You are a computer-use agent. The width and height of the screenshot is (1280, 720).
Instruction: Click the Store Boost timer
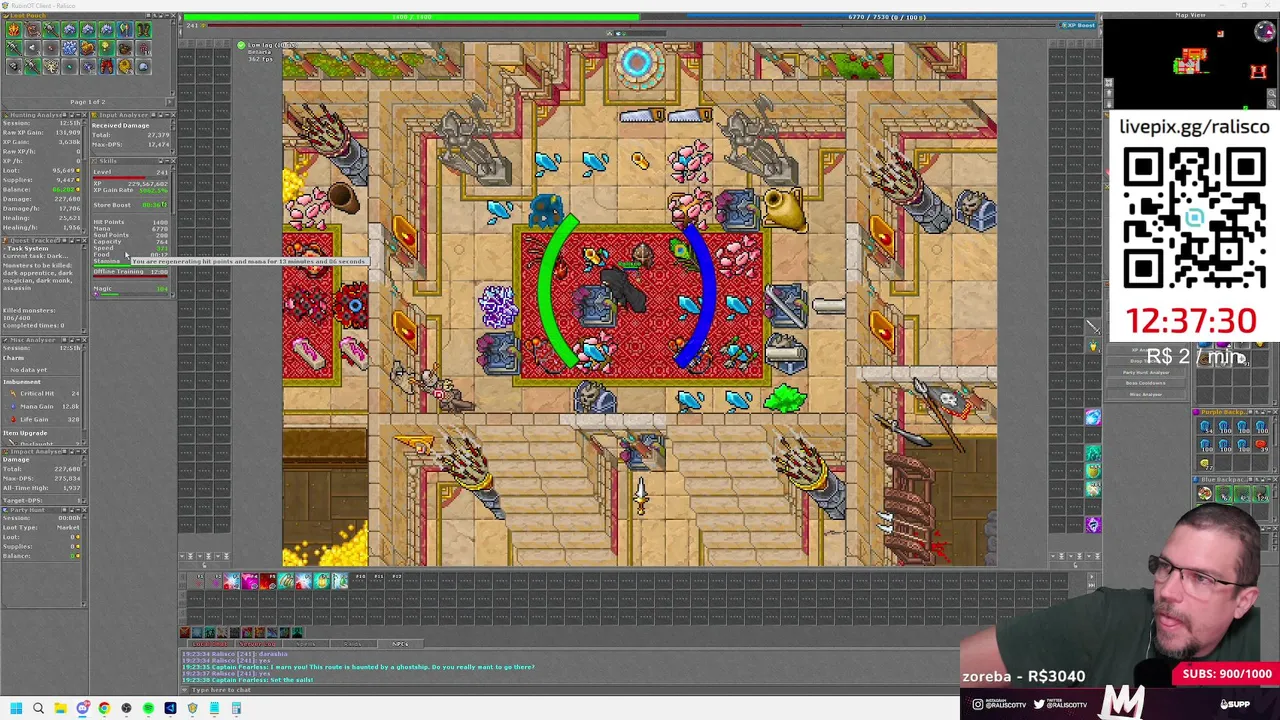coord(154,205)
